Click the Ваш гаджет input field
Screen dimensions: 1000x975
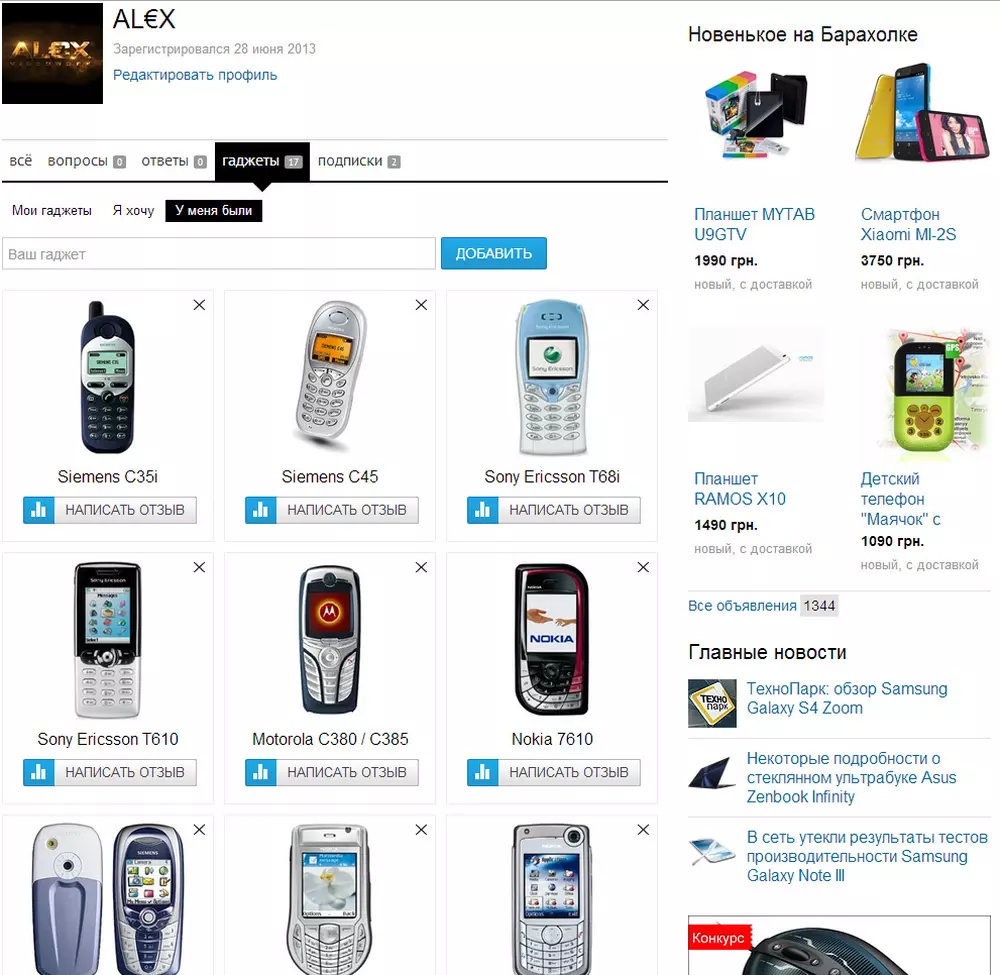(x=219, y=254)
